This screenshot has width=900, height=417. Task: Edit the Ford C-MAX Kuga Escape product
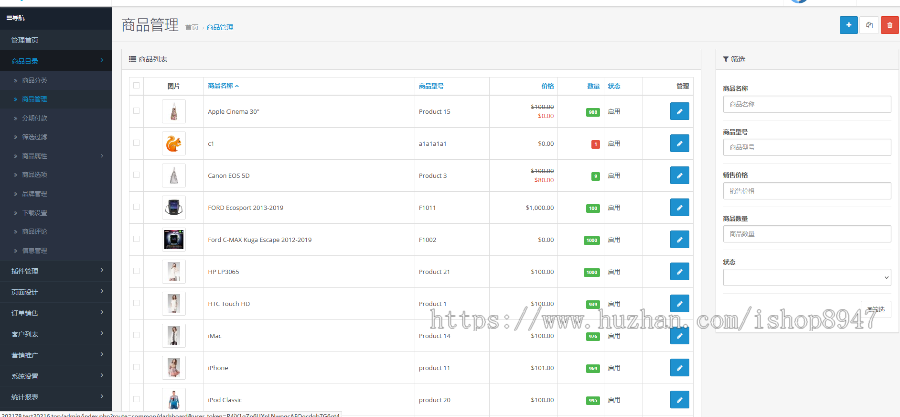(x=679, y=239)
